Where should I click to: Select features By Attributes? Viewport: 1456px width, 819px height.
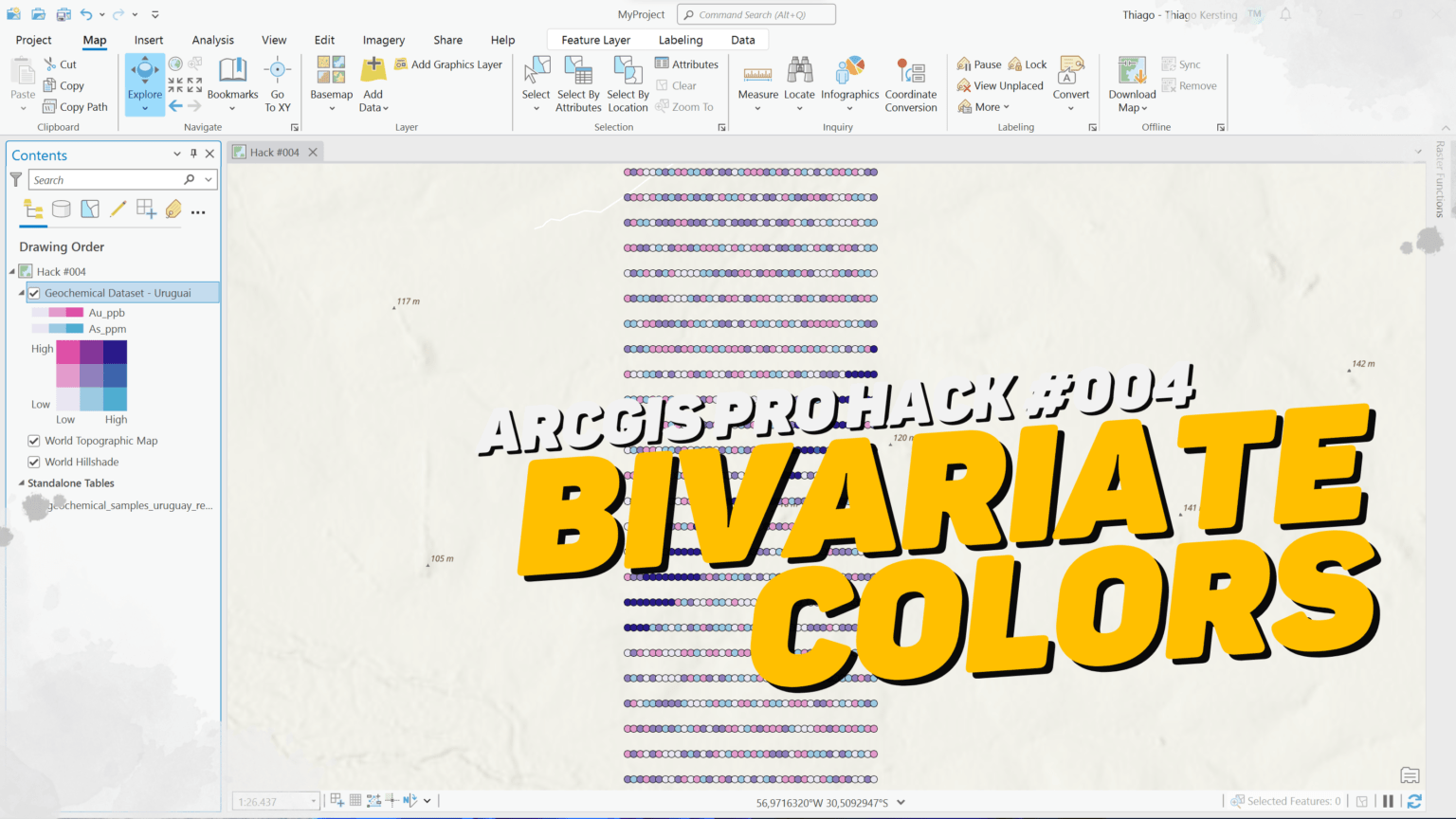click(577, 83)
